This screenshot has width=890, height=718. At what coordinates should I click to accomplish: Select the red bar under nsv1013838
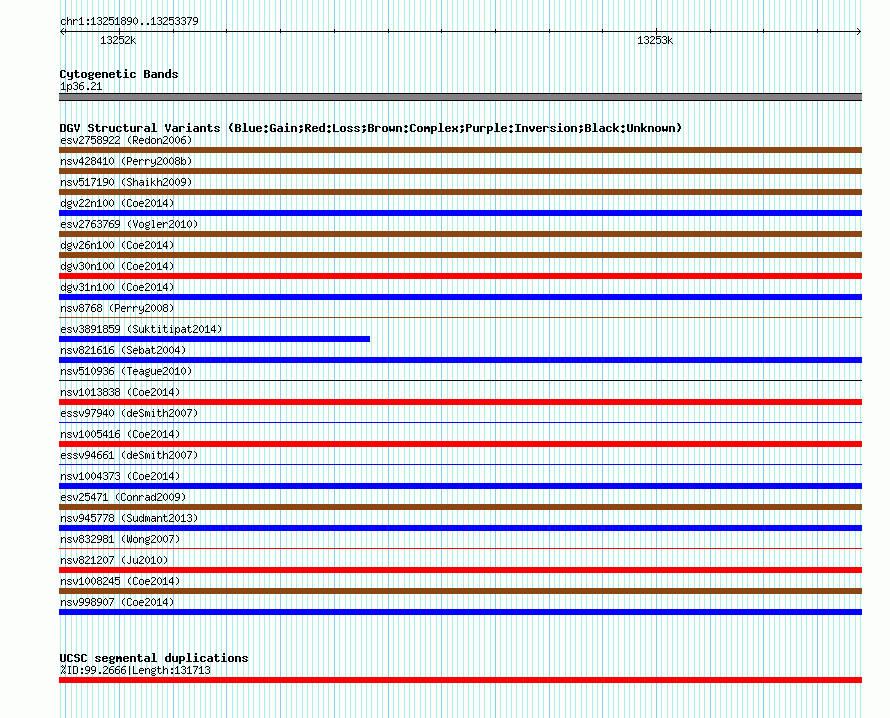pos(460,402)
